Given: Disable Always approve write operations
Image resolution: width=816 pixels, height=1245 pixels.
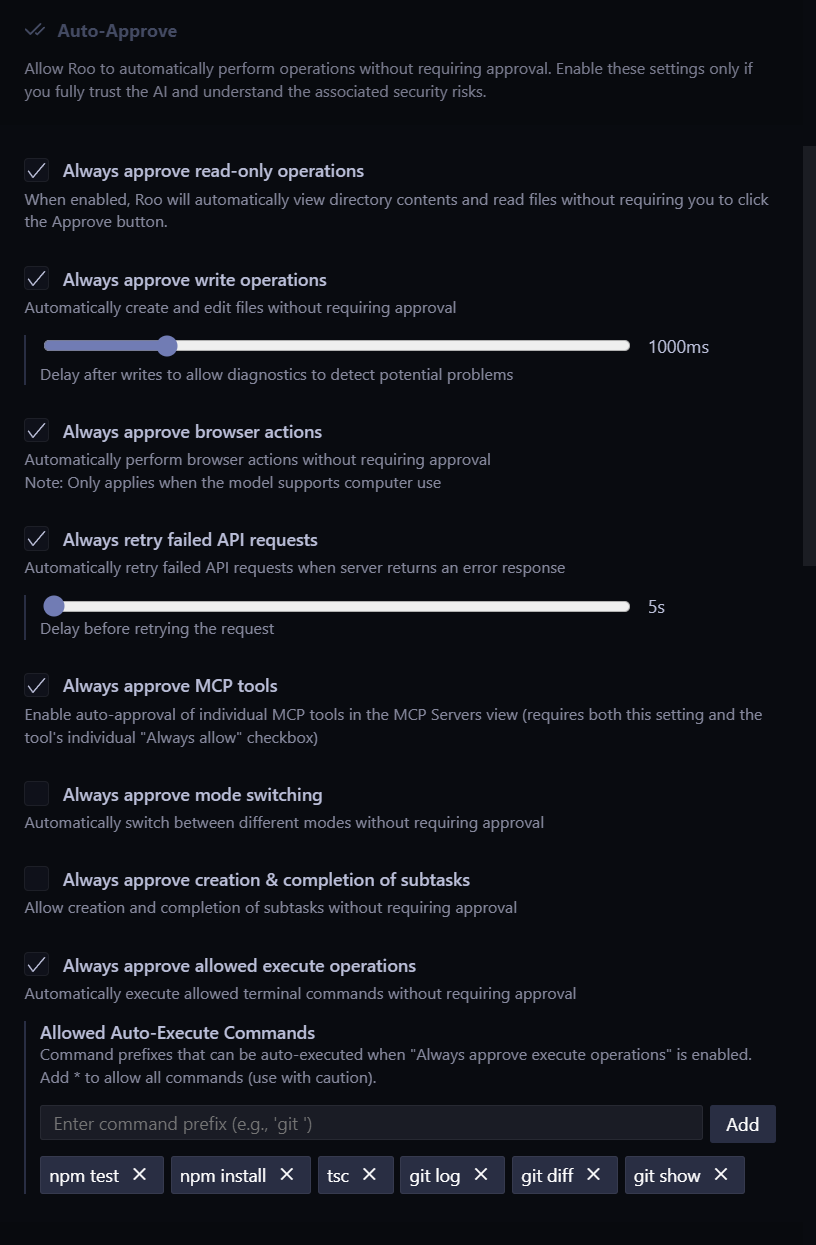Looking at the screenshot, I should point(37,279).
